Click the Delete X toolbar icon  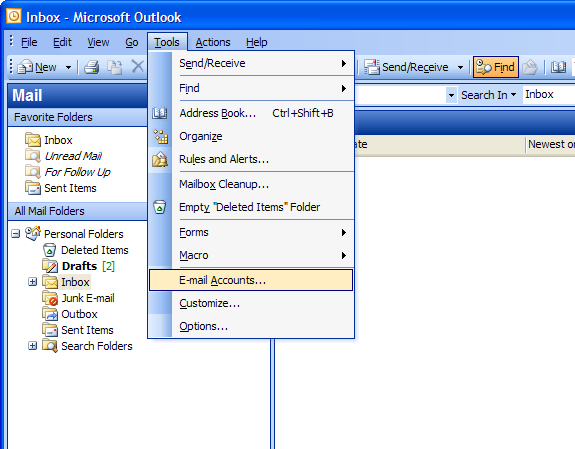(138, 67)
